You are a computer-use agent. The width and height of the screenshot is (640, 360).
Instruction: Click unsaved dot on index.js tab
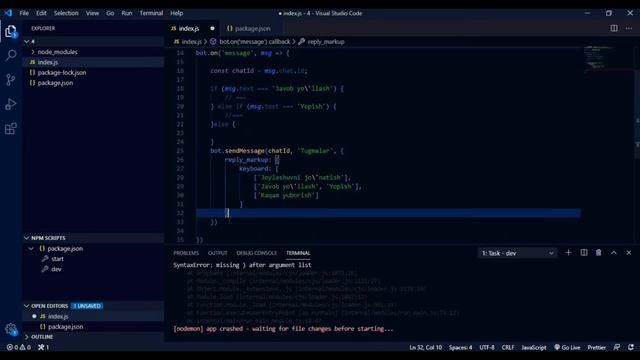point(212,28)
